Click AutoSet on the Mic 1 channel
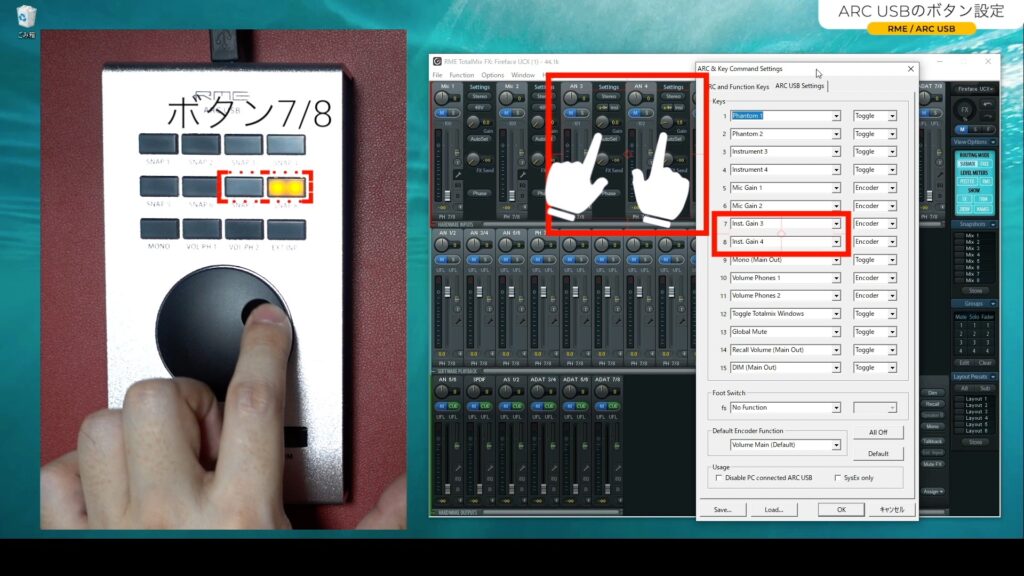The height and width of the screenshot is (576, 1024). coord(479,139)
